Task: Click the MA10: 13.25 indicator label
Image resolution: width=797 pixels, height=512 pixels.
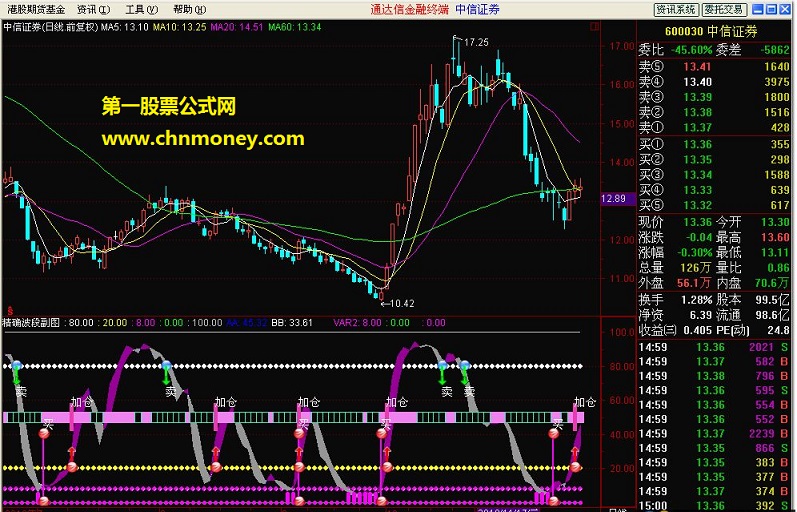Action: pyautogui.click(x=179, y=27)
